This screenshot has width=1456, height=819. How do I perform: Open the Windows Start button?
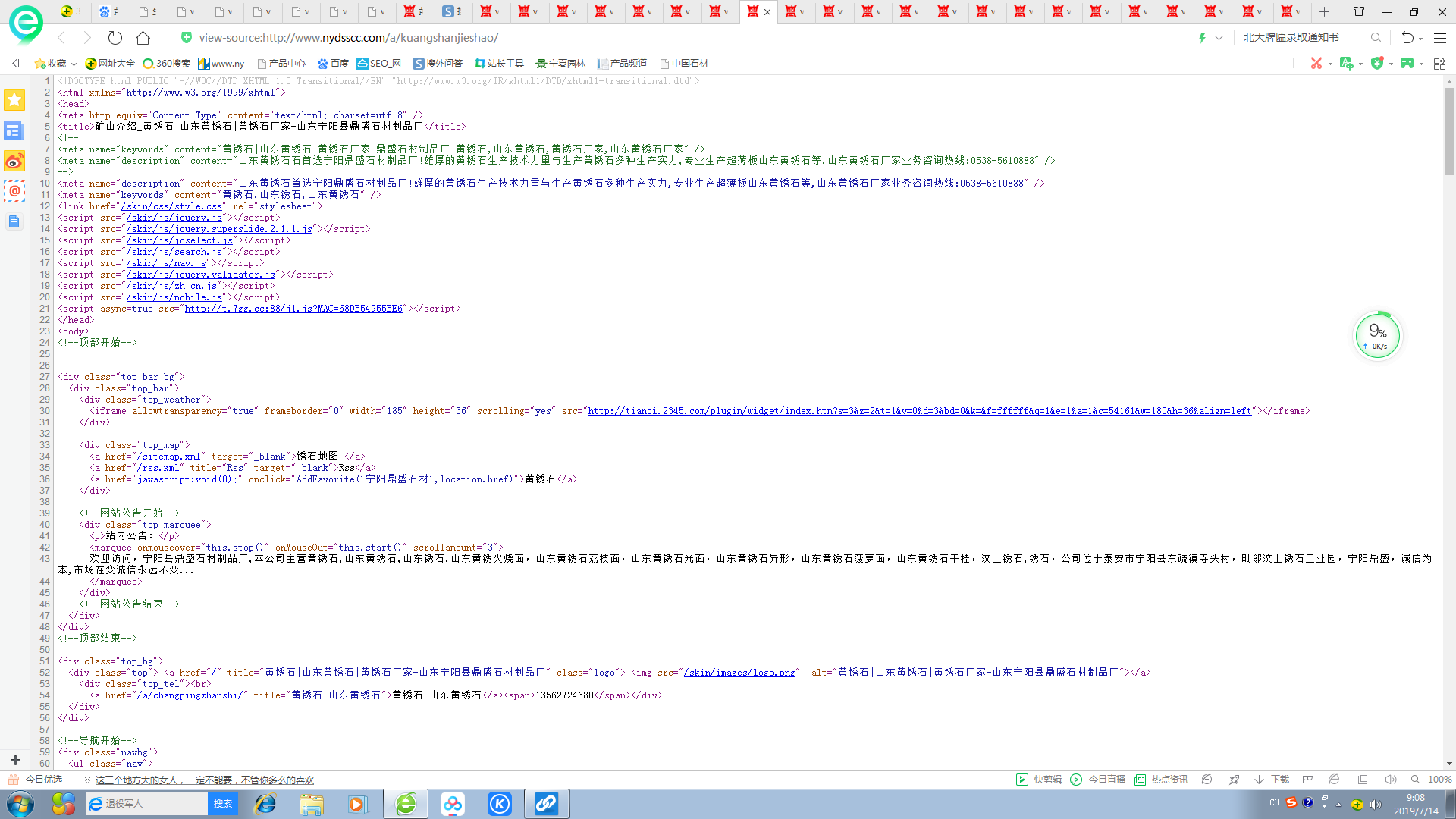[20, 804]
